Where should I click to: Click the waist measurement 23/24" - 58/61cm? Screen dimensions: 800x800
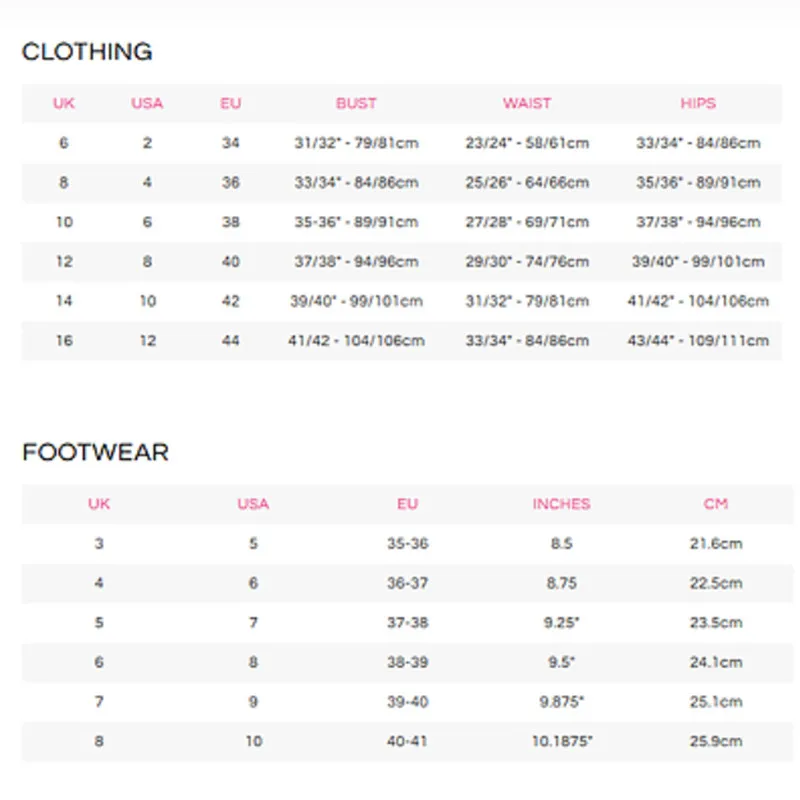527,143
